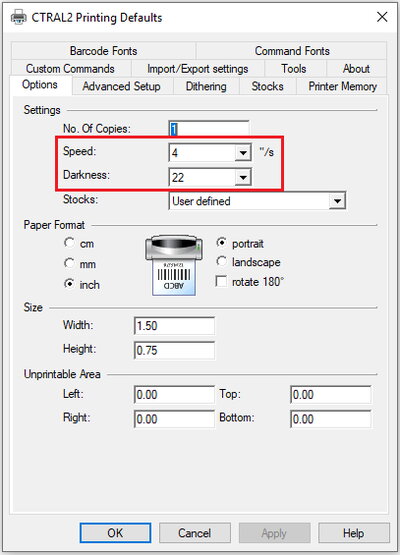Viewport: 400px width, 555px height.
Task: Click the OK button
Action: click(x=115, y=533)
